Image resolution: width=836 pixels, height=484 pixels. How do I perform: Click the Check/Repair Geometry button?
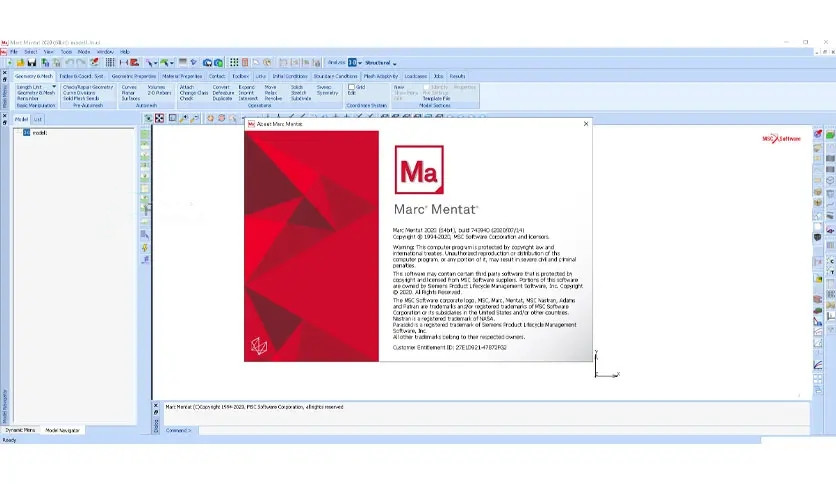tap(88, 87)
